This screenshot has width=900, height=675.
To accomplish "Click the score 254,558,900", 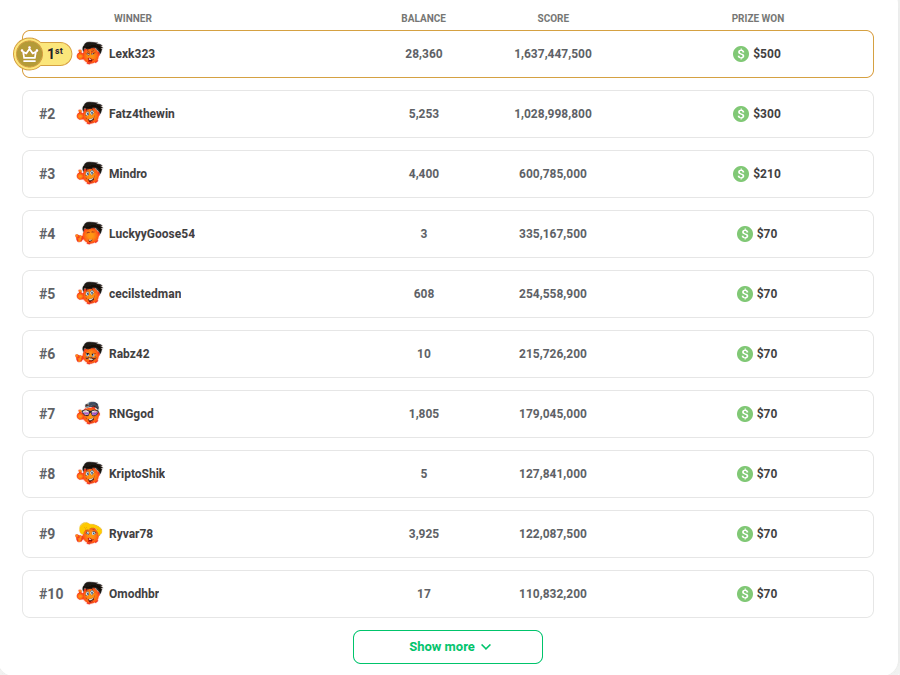I will (x=553, y=294).
